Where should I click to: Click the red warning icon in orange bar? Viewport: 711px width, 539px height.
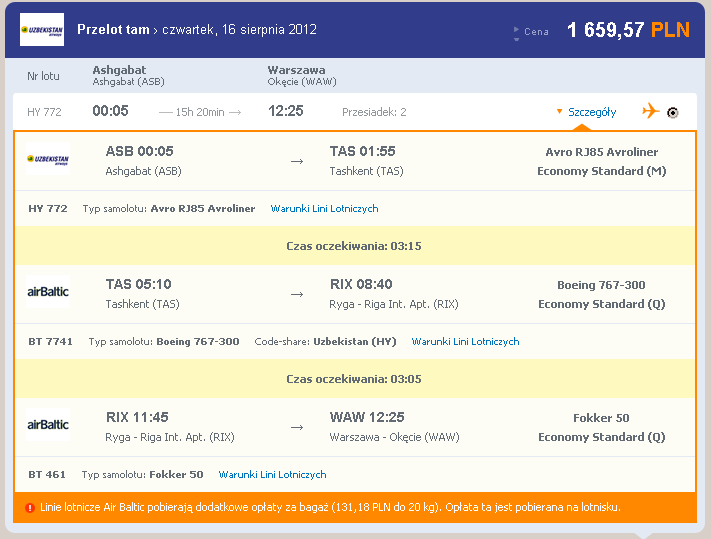click(x=30, y=508)
